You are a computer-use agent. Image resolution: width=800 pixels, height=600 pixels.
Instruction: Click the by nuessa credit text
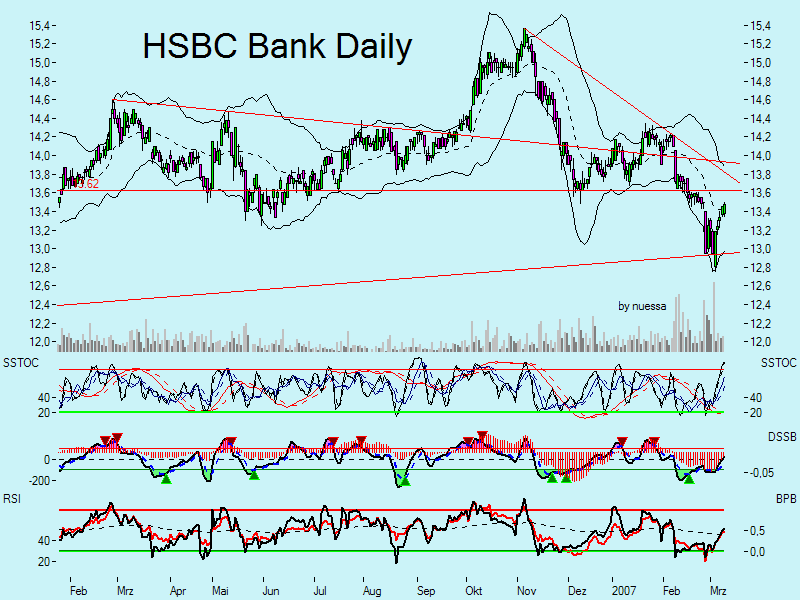pos(641,306)
